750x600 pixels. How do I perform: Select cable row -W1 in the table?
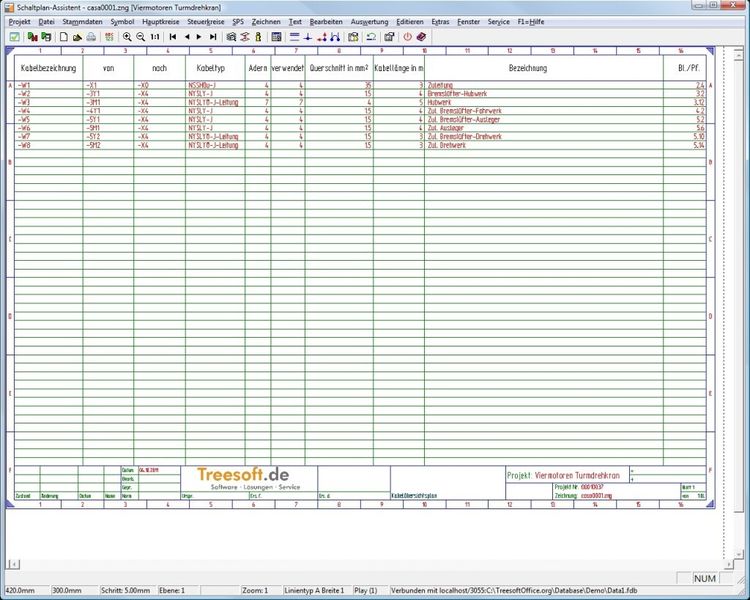pos(25,86)
